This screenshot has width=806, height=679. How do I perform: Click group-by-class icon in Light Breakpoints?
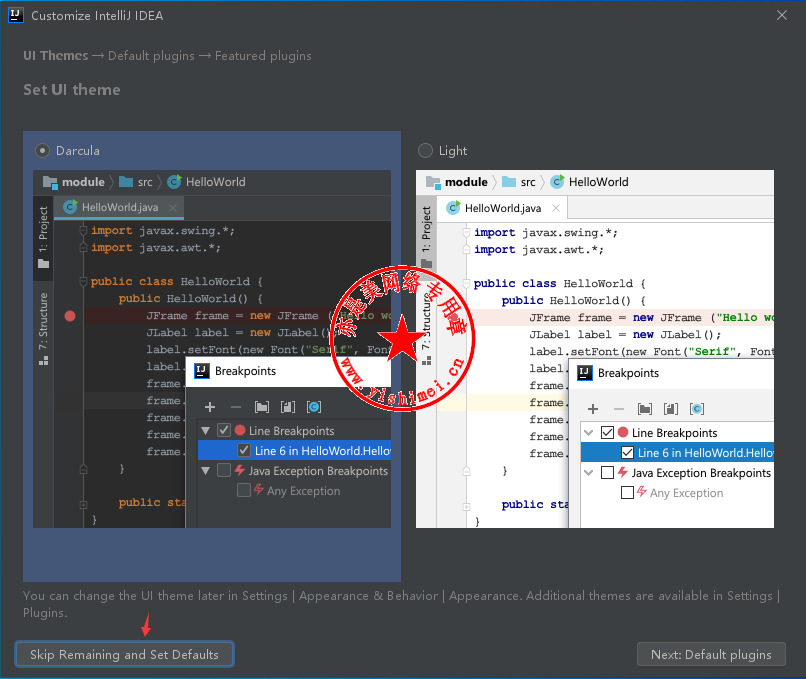click(x=697, y=409)
